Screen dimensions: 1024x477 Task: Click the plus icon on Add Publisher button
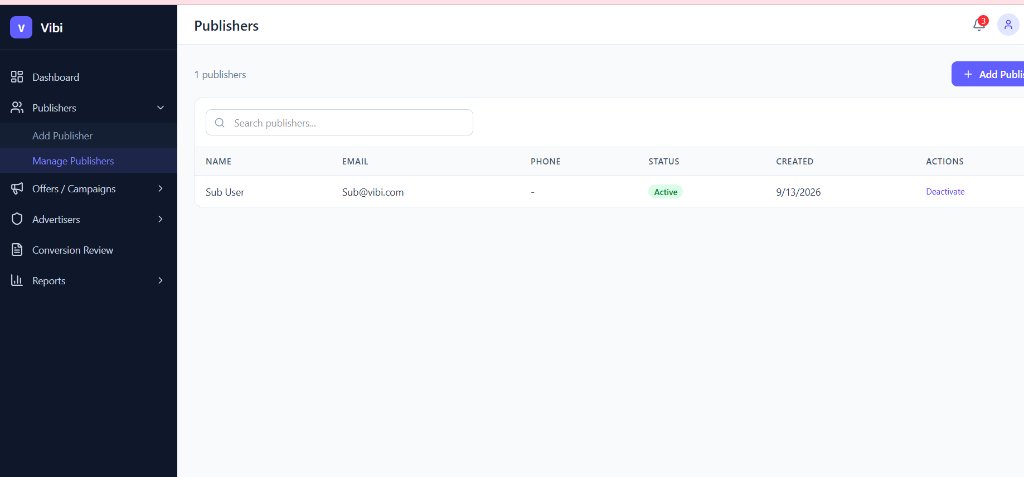pos(968,74)
